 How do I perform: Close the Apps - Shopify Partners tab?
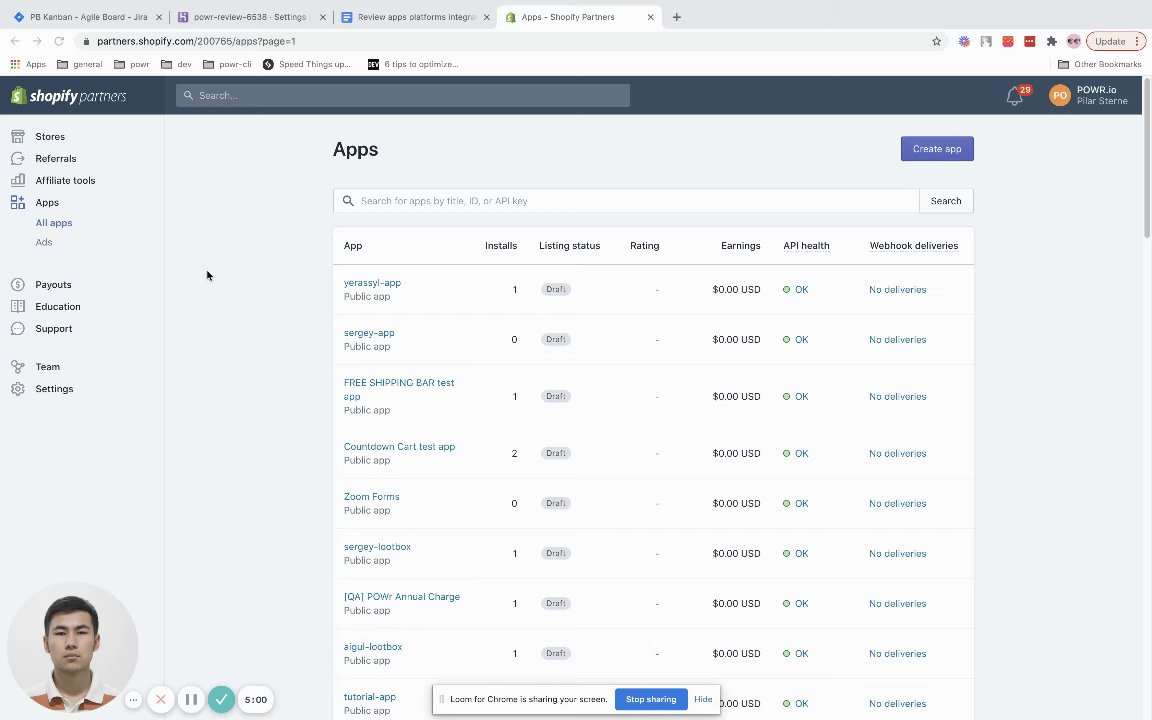tap(650, 17)
